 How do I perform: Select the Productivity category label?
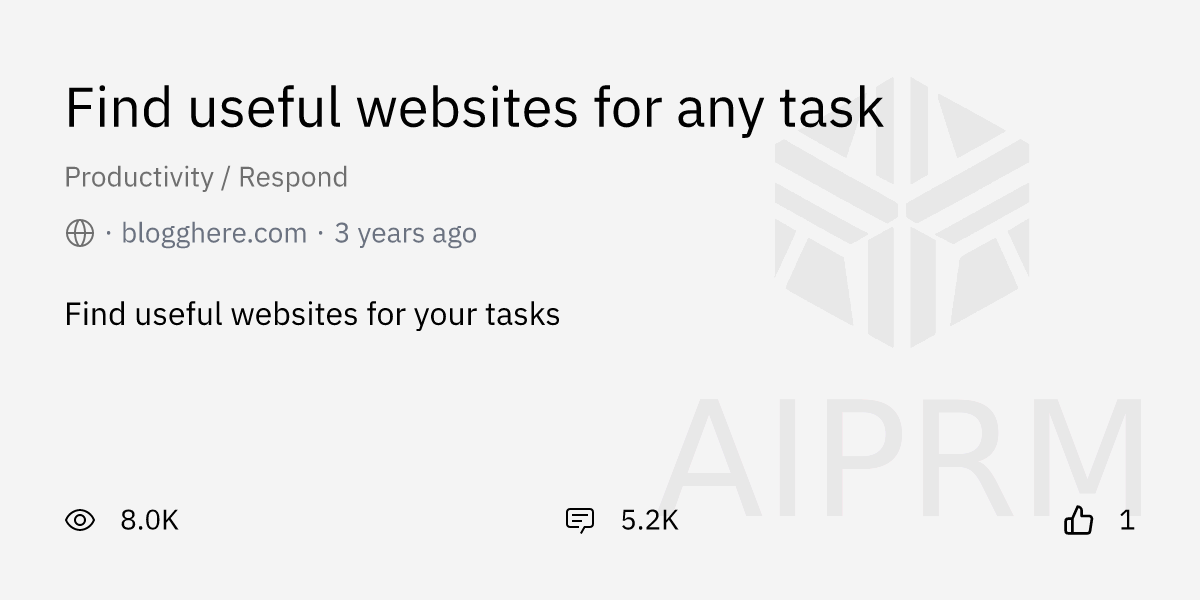pos(139,178)
